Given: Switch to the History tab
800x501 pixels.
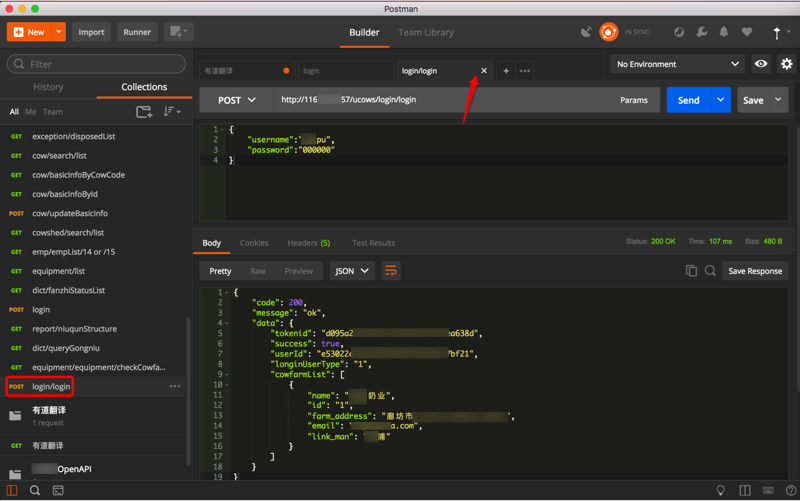Looking at the screenshot, I should [x=48, y=87].
